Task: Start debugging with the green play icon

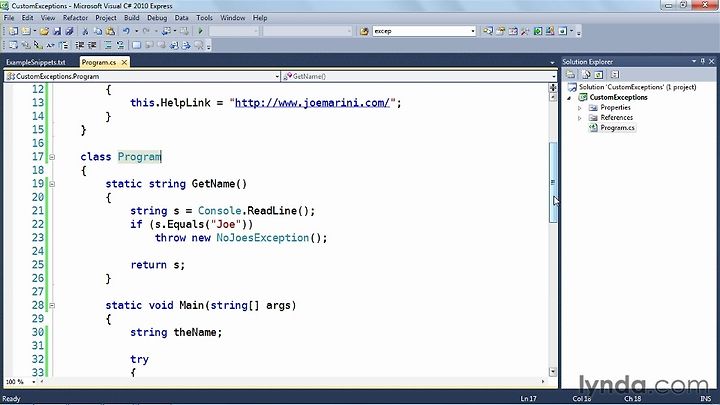Action: tap(200, 31)
